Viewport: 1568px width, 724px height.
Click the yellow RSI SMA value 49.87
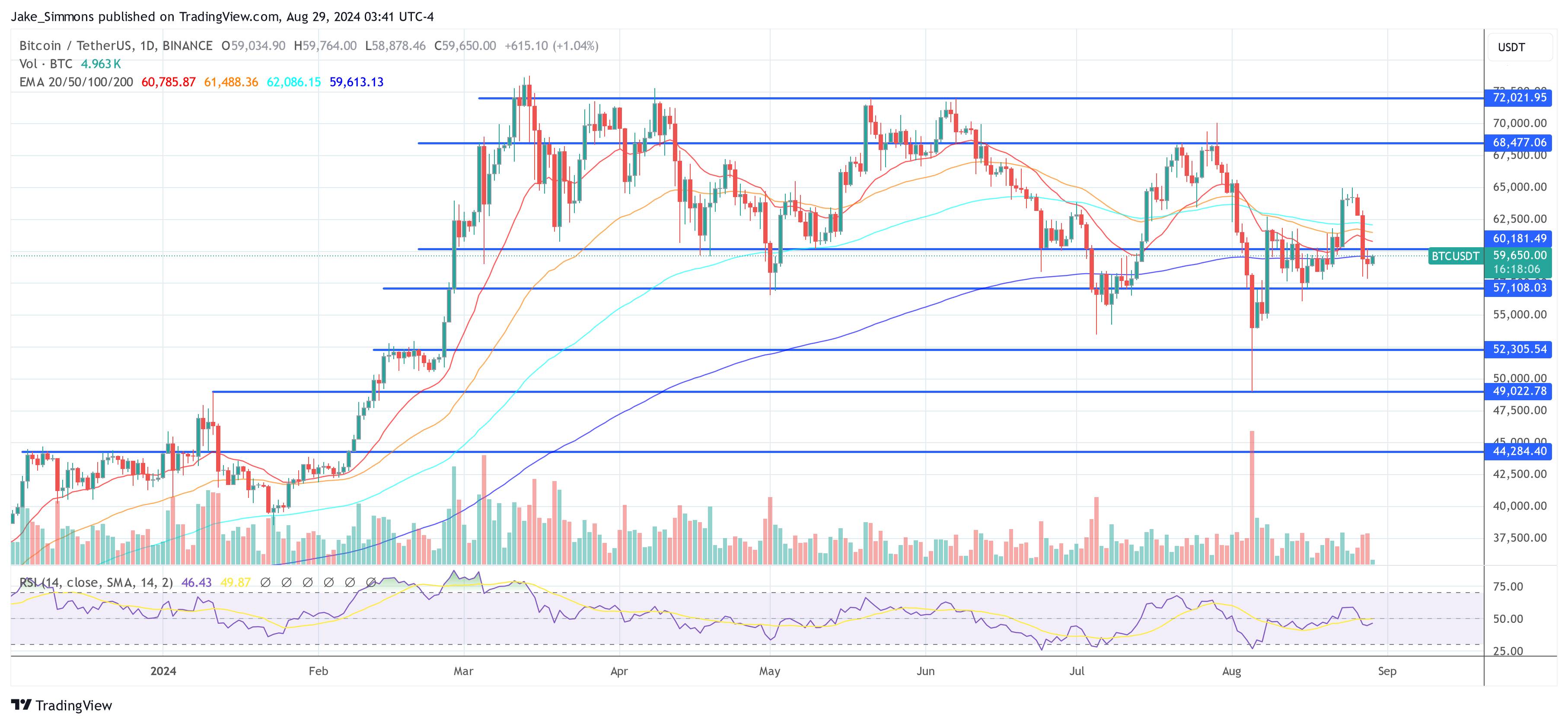236,583
